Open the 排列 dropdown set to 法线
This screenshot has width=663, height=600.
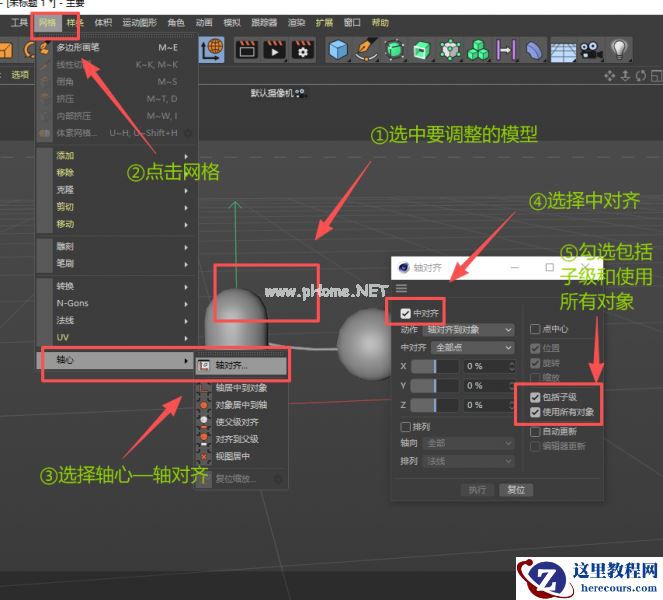469,461
